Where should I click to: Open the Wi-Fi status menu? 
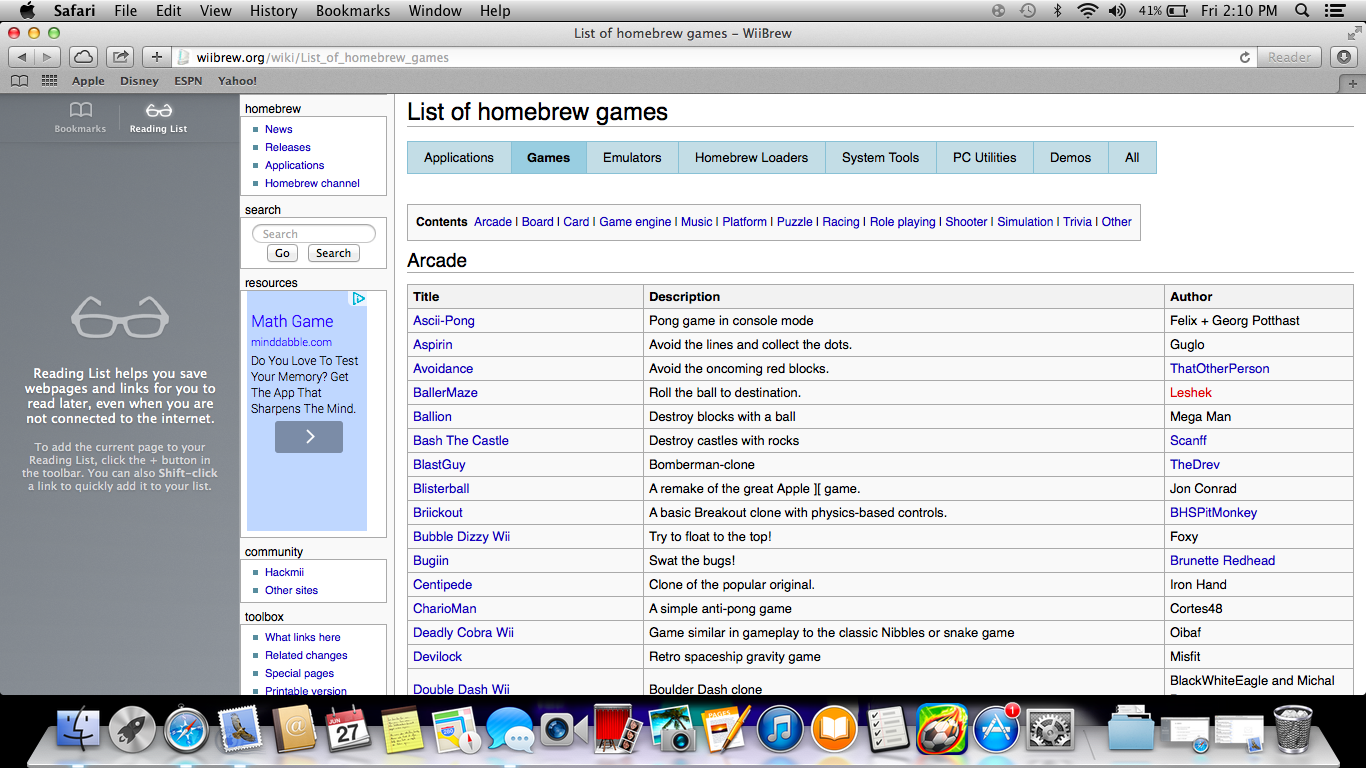[x=1087, y=11]
